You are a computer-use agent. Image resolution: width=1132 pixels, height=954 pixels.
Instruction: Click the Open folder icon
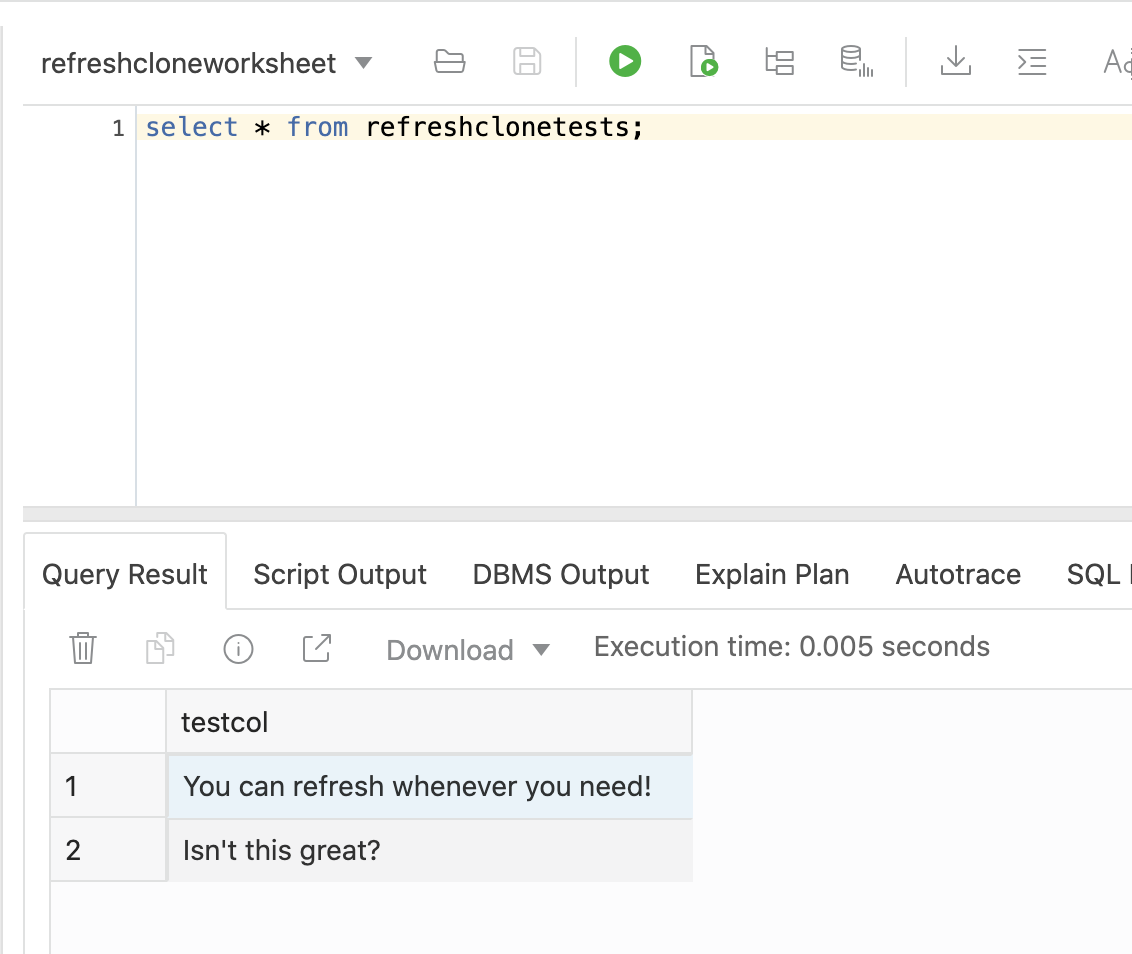point(449,62)
